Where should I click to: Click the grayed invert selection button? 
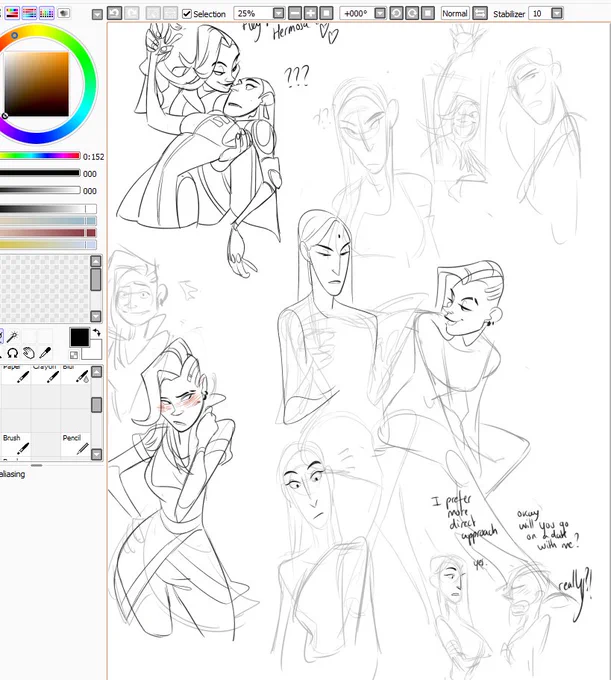(x=169, y=13)
